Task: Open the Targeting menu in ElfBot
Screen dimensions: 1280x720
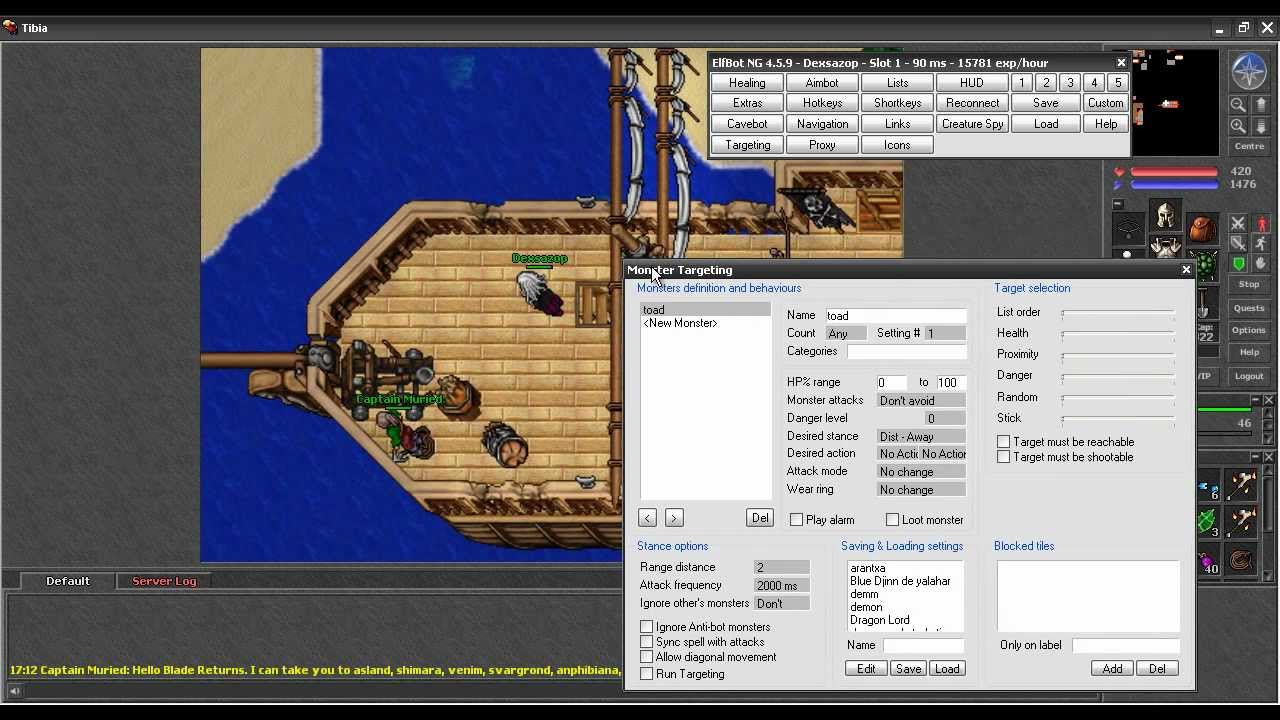Action: (747, 145)
